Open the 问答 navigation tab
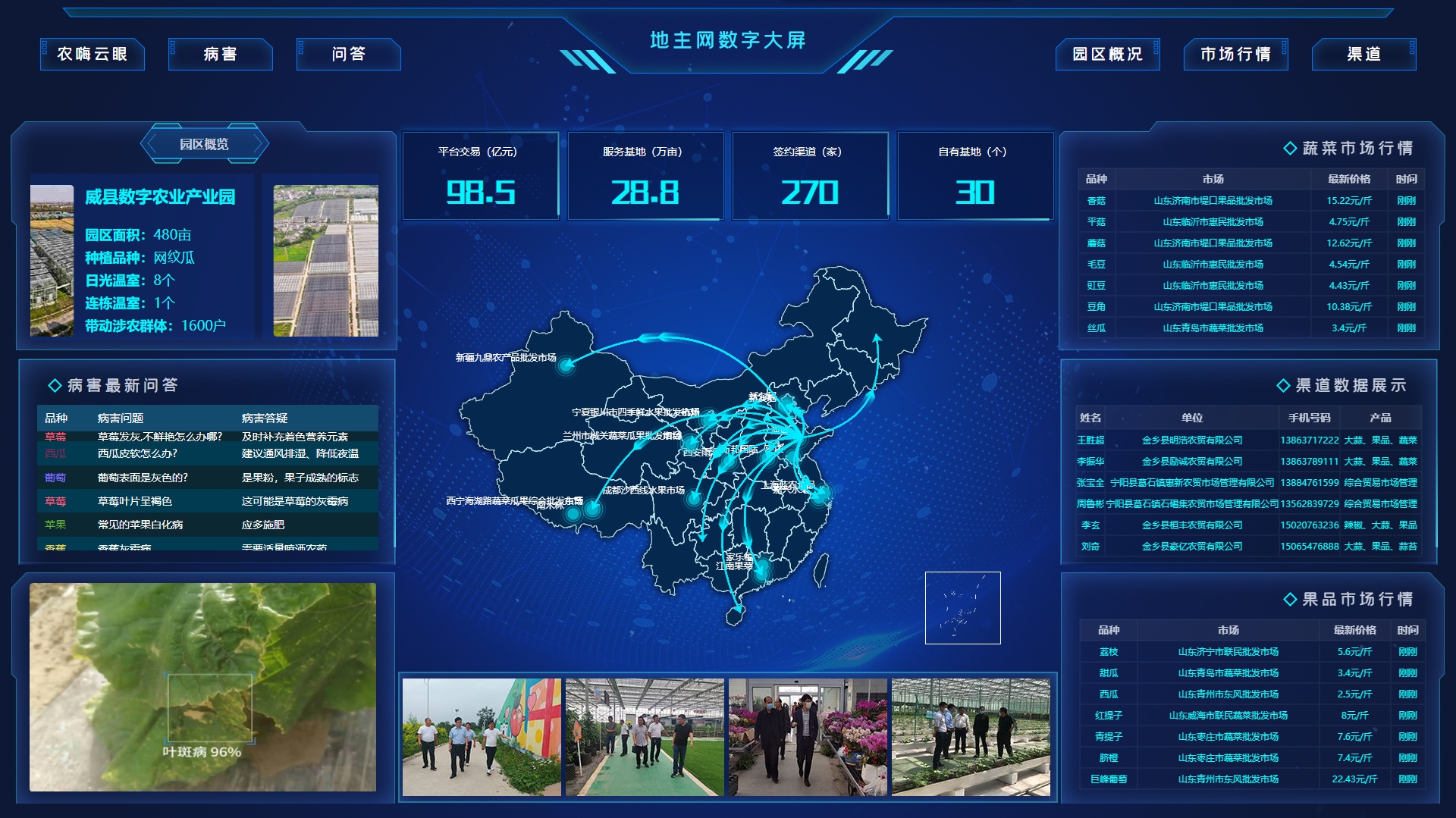Viewport: 1456px width, 818px height. click(348, 54)
